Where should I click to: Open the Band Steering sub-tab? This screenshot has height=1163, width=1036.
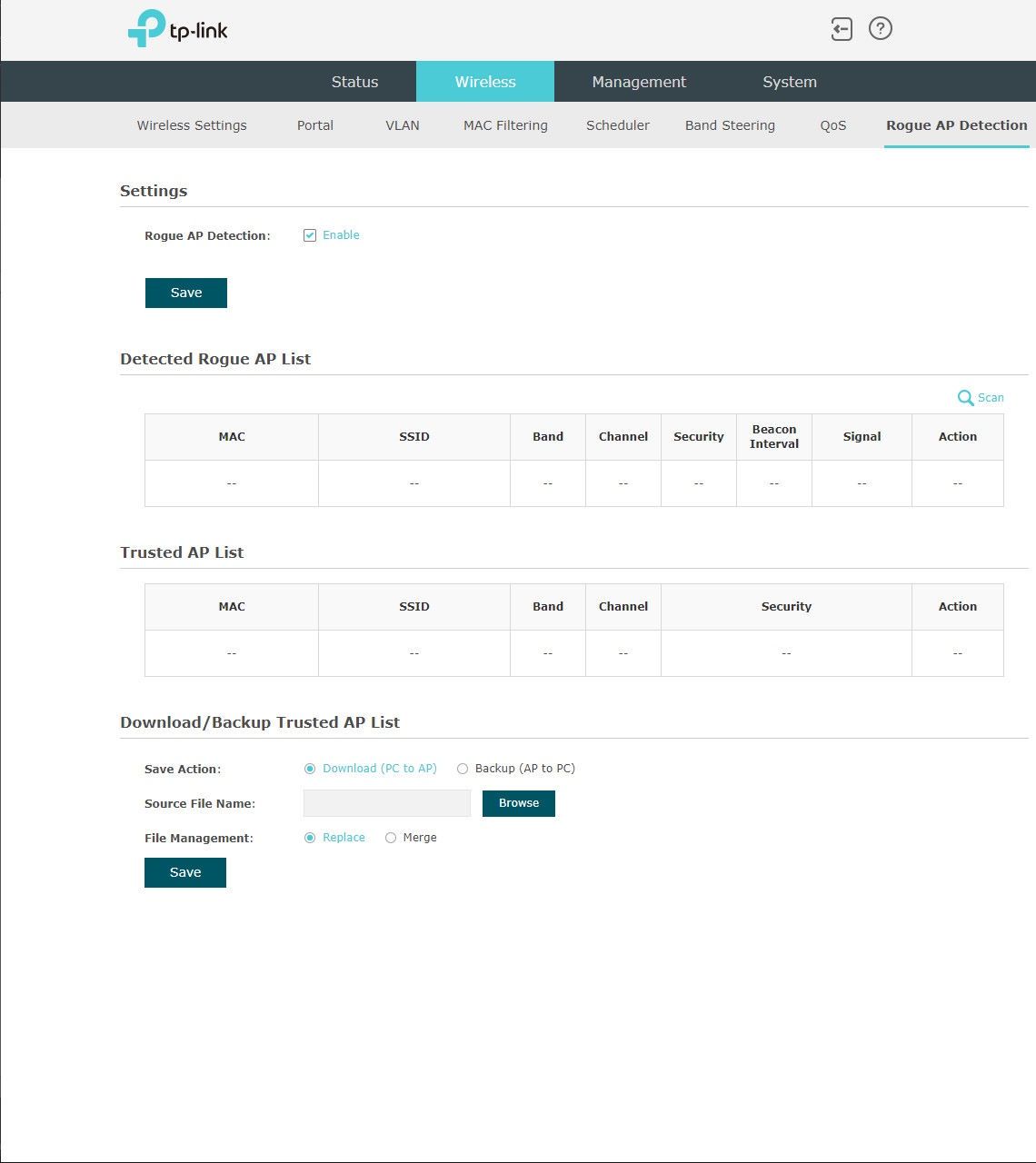730,125
